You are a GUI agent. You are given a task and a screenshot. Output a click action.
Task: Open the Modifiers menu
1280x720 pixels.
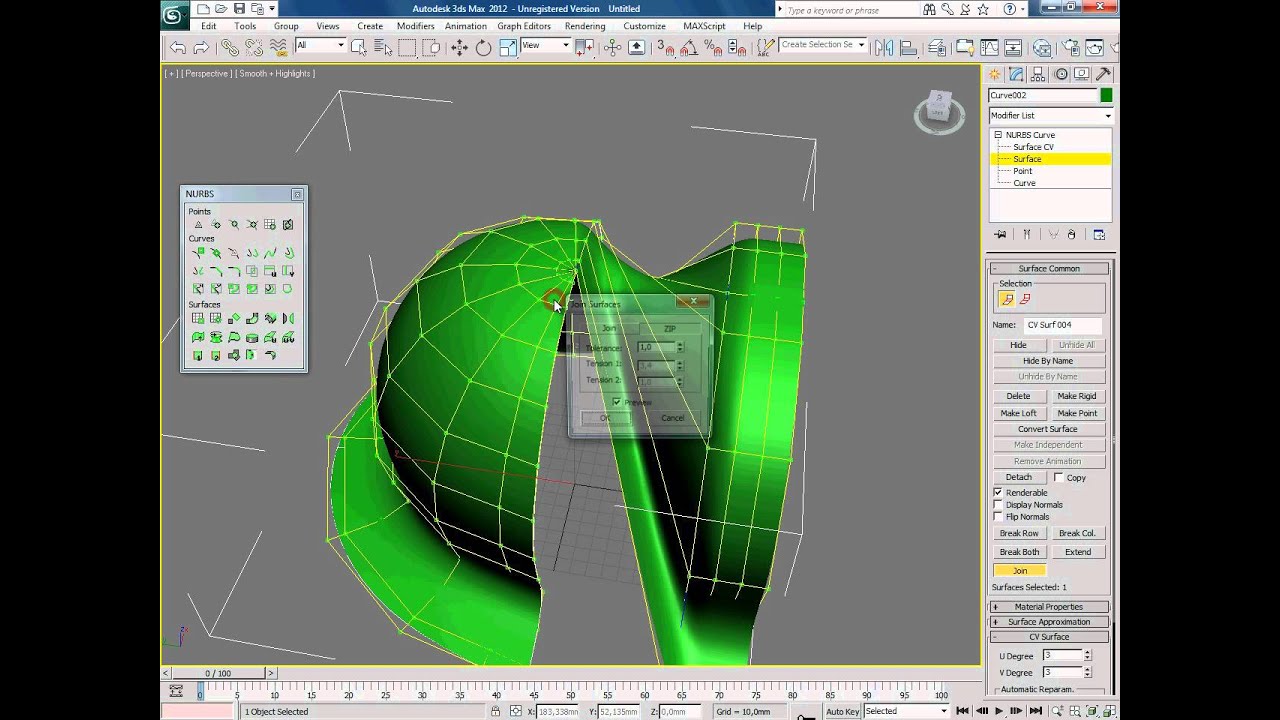(x=415, y=26)
